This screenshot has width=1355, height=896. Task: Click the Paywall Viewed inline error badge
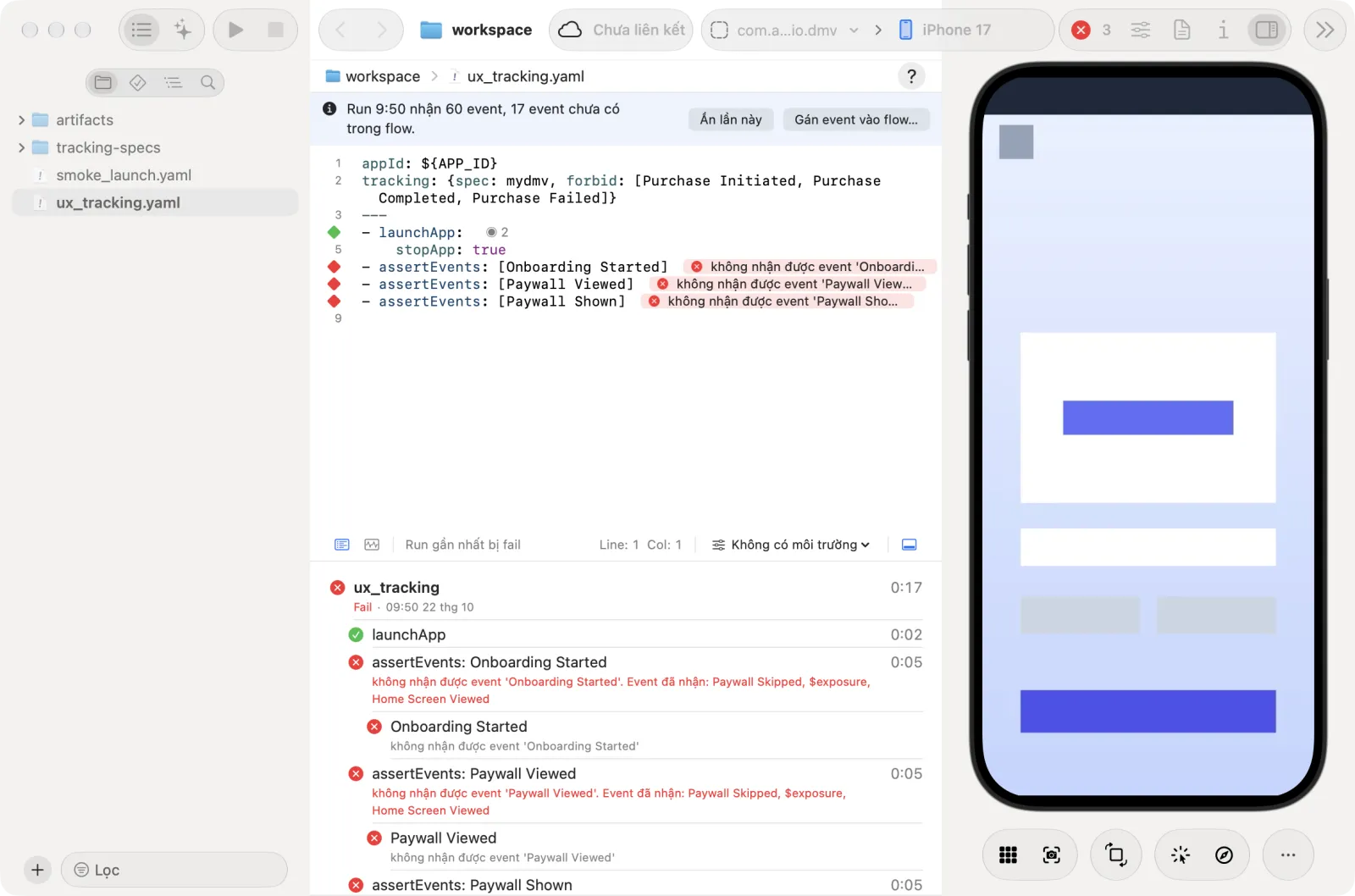788,284
